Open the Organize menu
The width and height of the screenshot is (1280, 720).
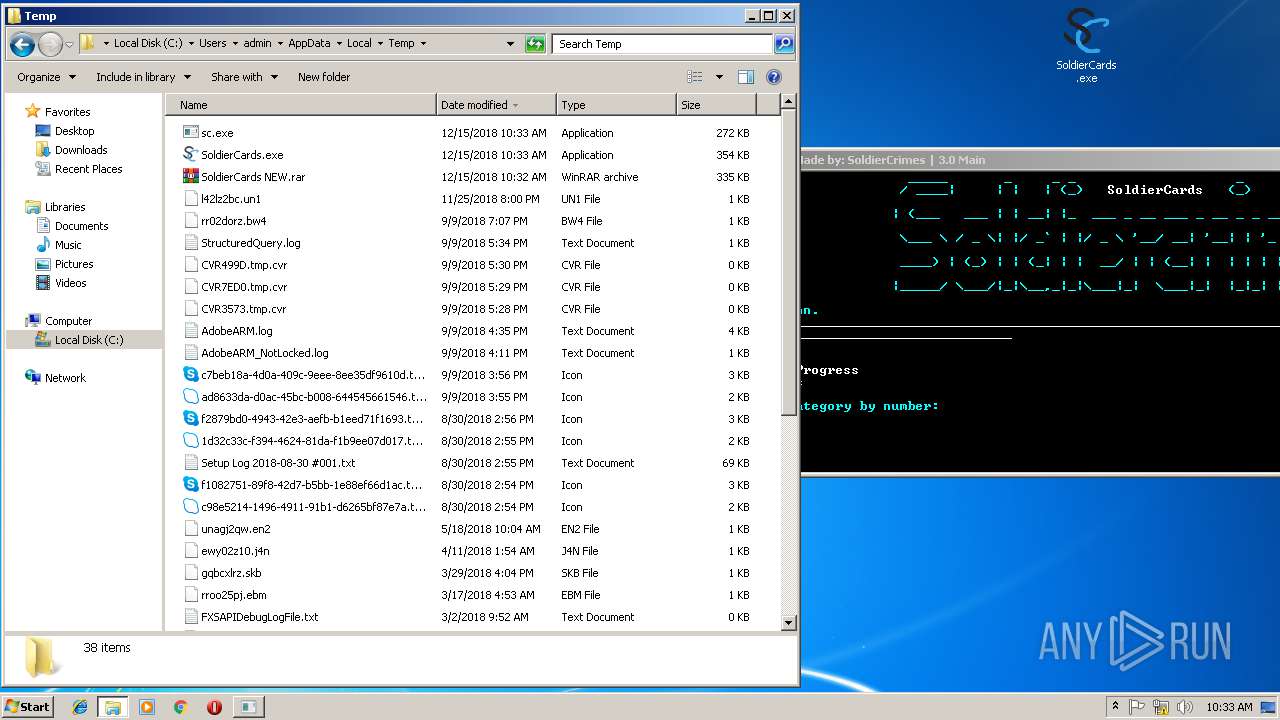(x=46, y=77)
